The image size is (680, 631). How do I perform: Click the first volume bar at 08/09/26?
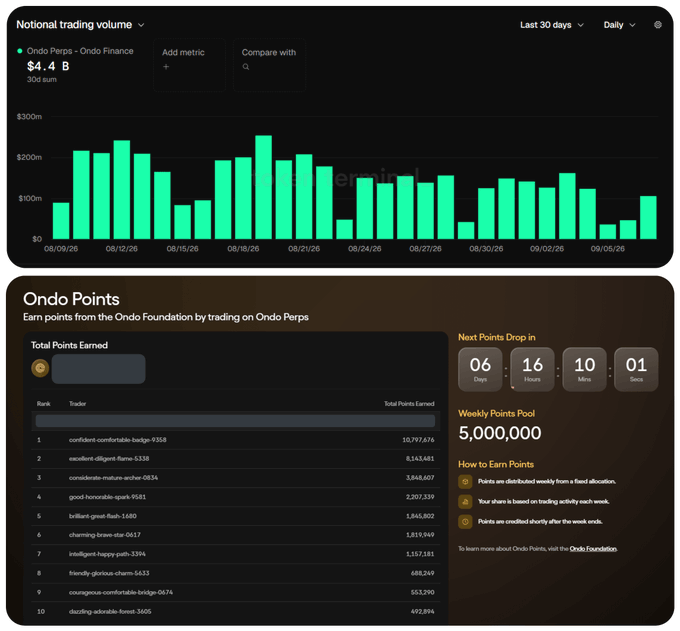(61, 221)
